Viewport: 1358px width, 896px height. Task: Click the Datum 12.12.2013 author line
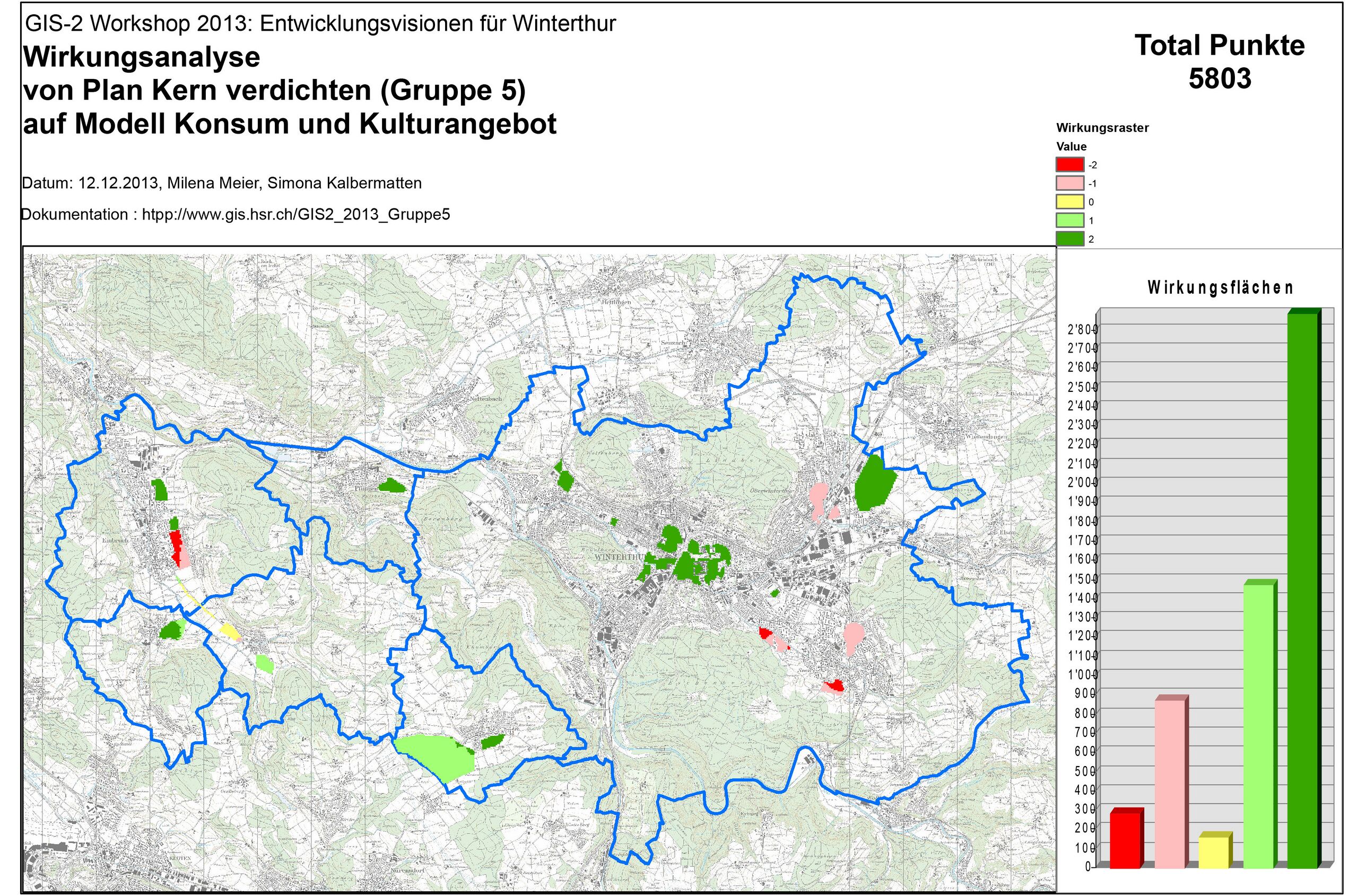coord(222,183)
